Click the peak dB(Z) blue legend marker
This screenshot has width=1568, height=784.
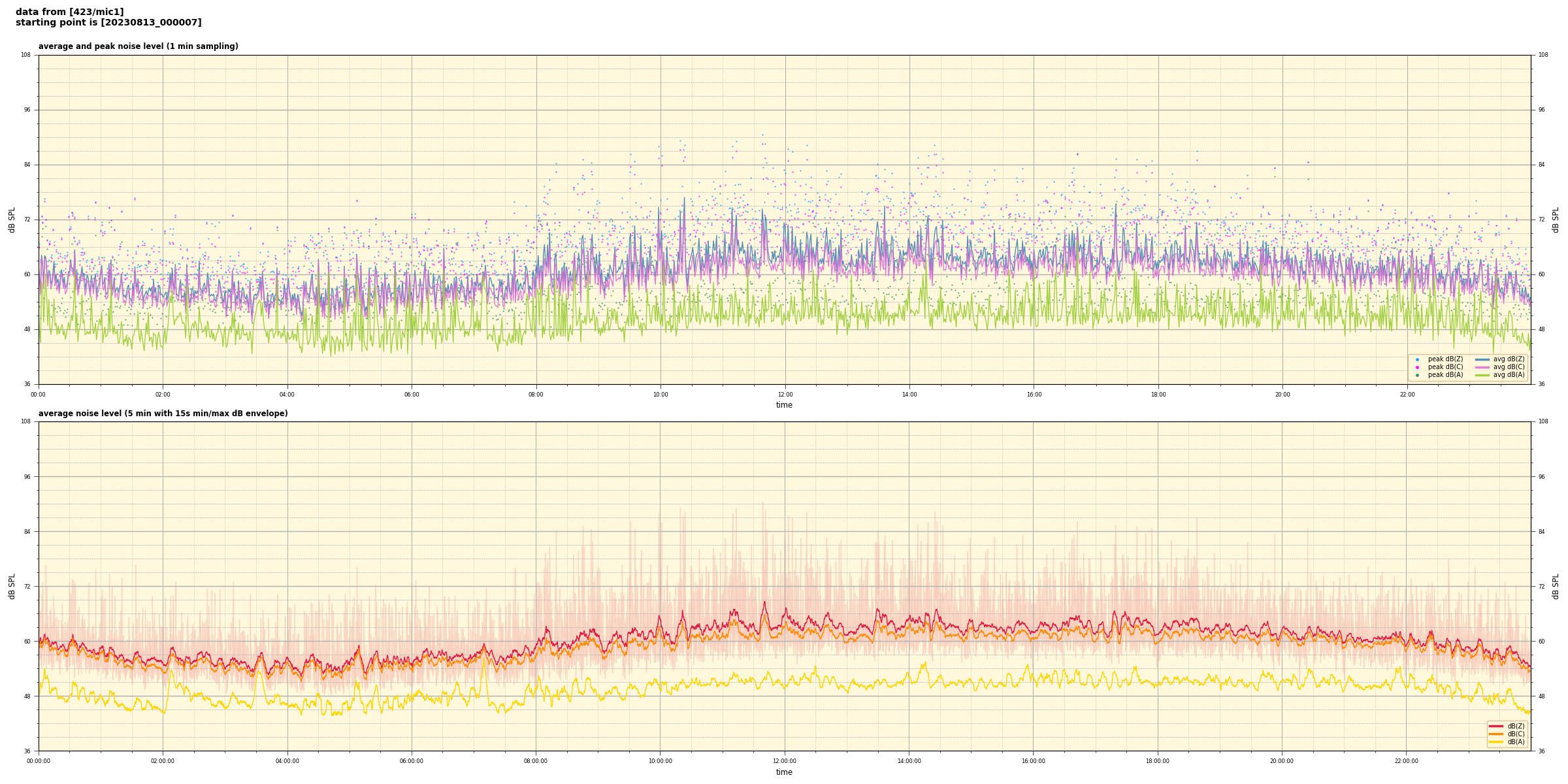[x=1417, y=359]
